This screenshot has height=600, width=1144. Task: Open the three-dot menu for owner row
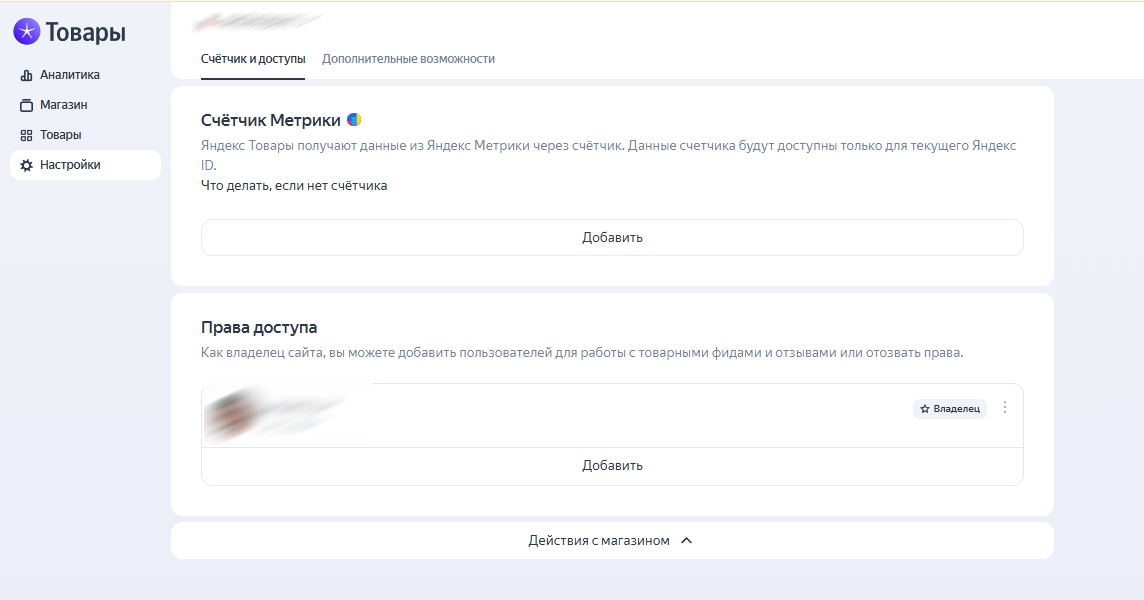point(1005,407)
